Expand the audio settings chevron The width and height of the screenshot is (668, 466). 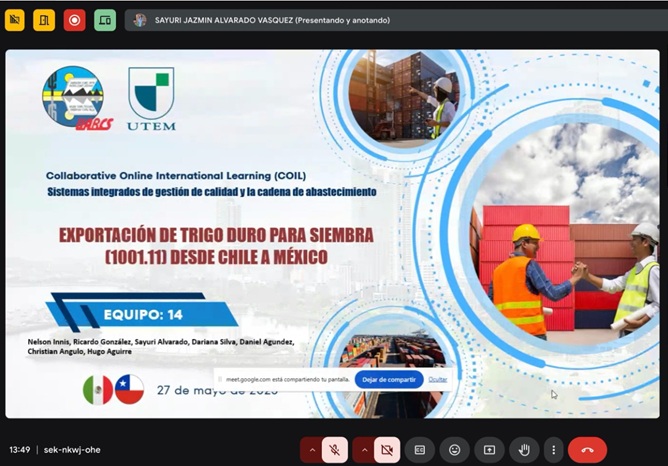coord(312,450)
